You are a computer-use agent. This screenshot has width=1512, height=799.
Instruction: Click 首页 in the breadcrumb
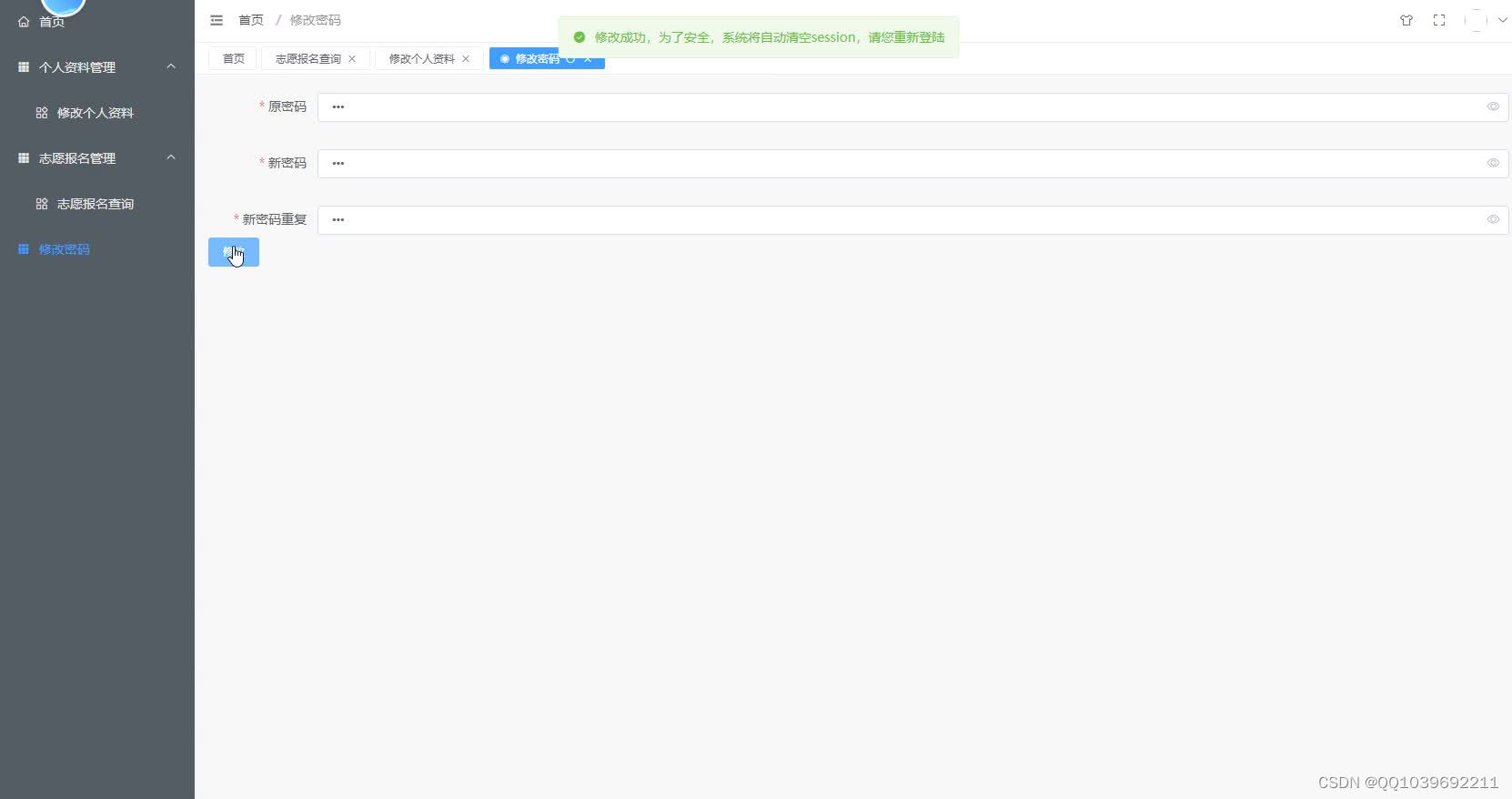coord(250,20)
